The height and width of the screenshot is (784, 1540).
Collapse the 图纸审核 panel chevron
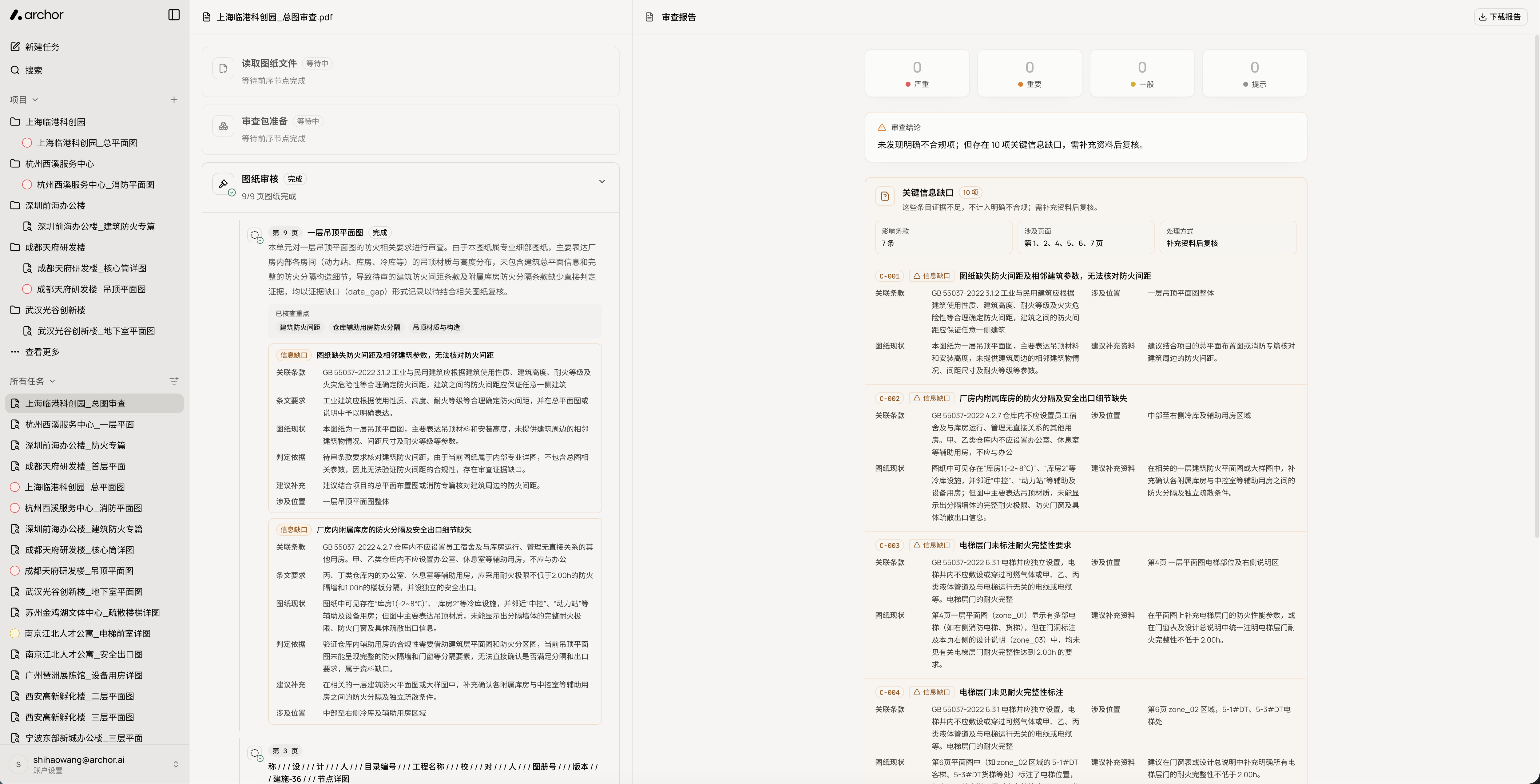pyautogui.click(x=602, y=182)
